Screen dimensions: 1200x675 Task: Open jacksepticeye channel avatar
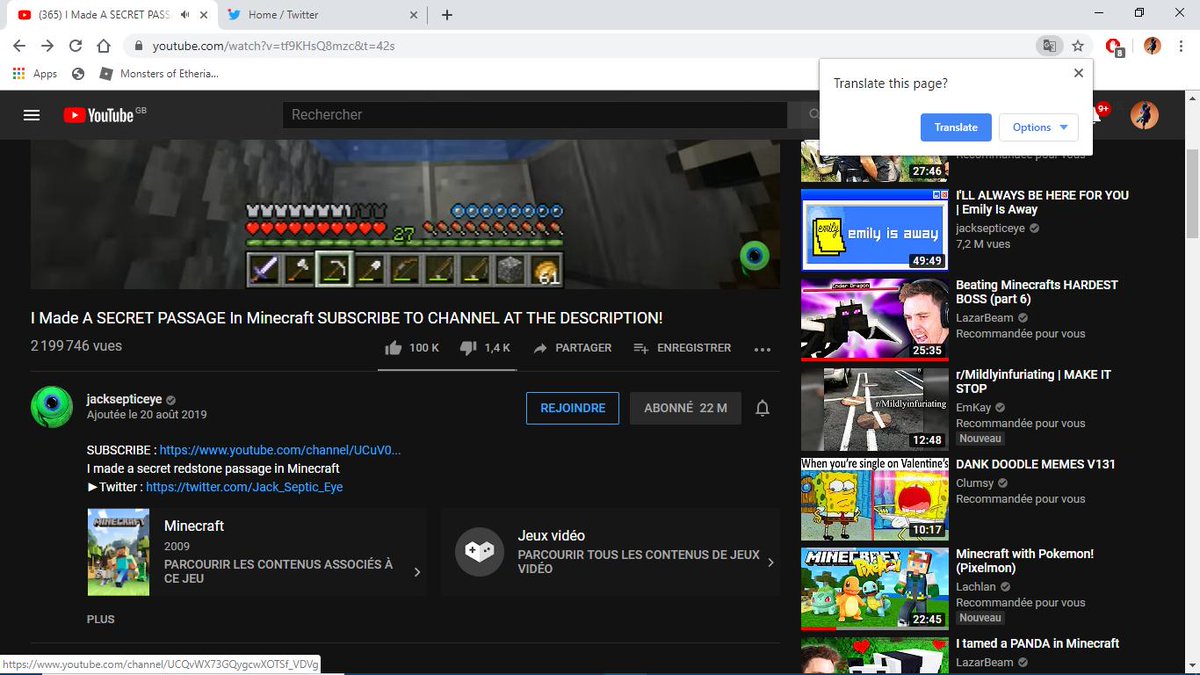[51, 407]
